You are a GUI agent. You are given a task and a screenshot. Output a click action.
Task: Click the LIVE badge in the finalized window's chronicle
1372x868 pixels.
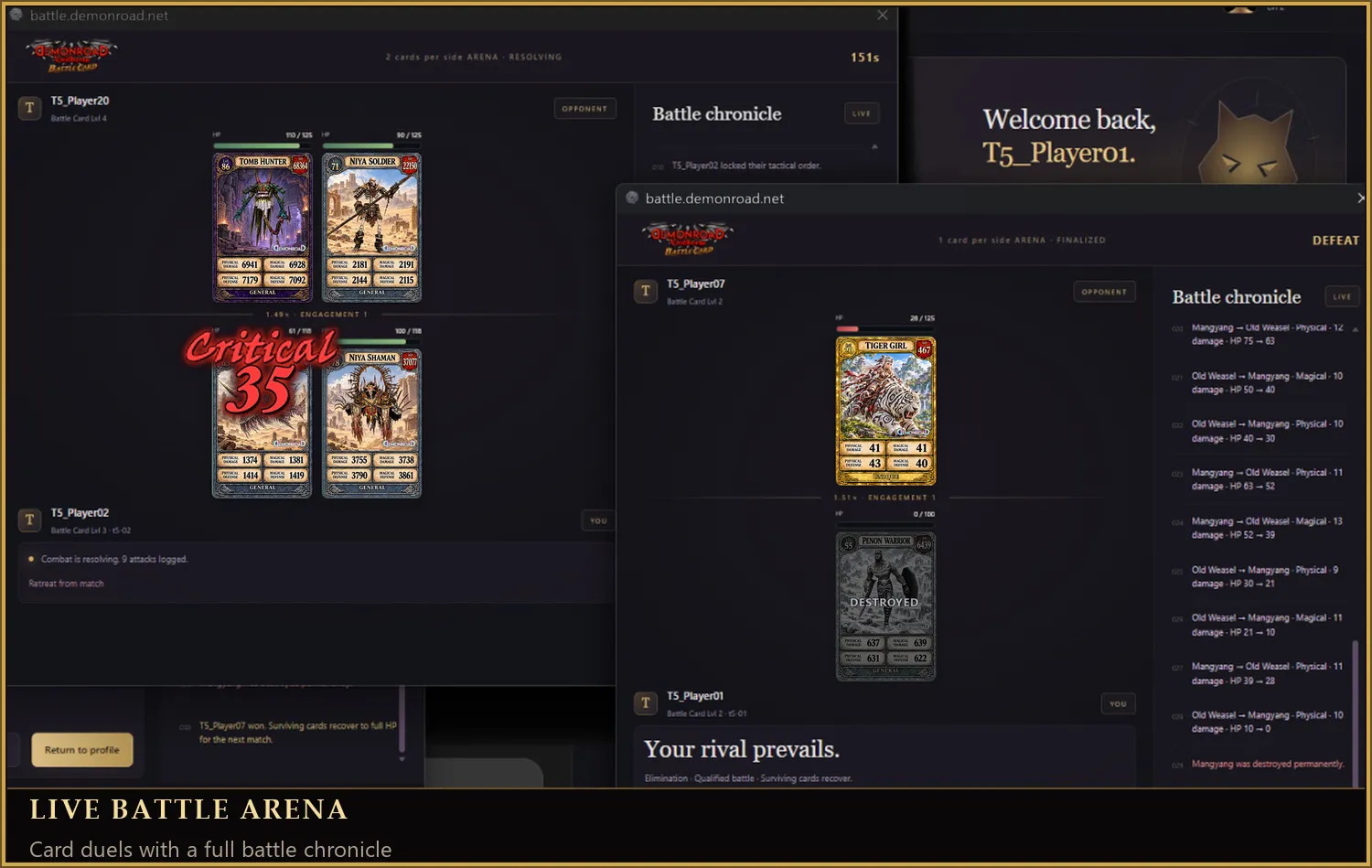tap(1342, 296)
